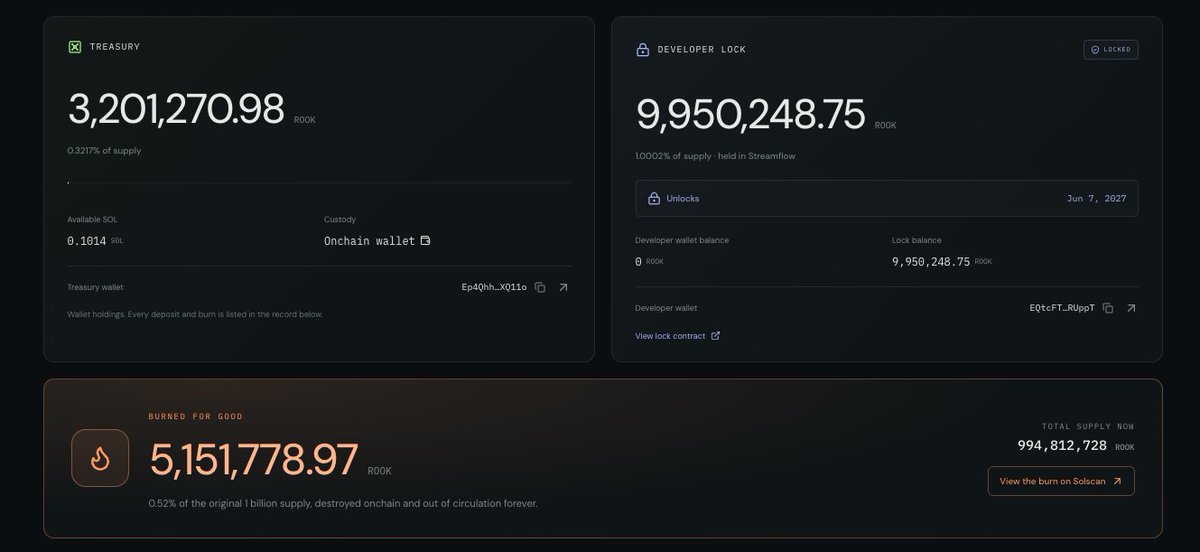Click the Available SOL value 0.1014

tap(87, 241)
